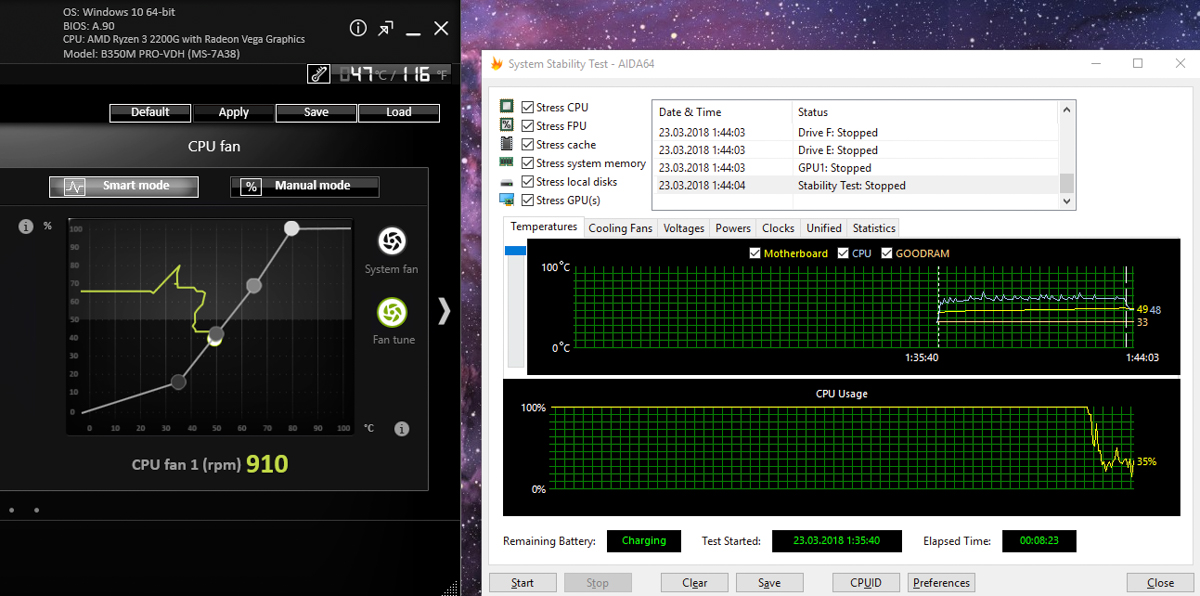Open the Voltages tab
This screenshot has height=596, width=1200.
(684, 228)
